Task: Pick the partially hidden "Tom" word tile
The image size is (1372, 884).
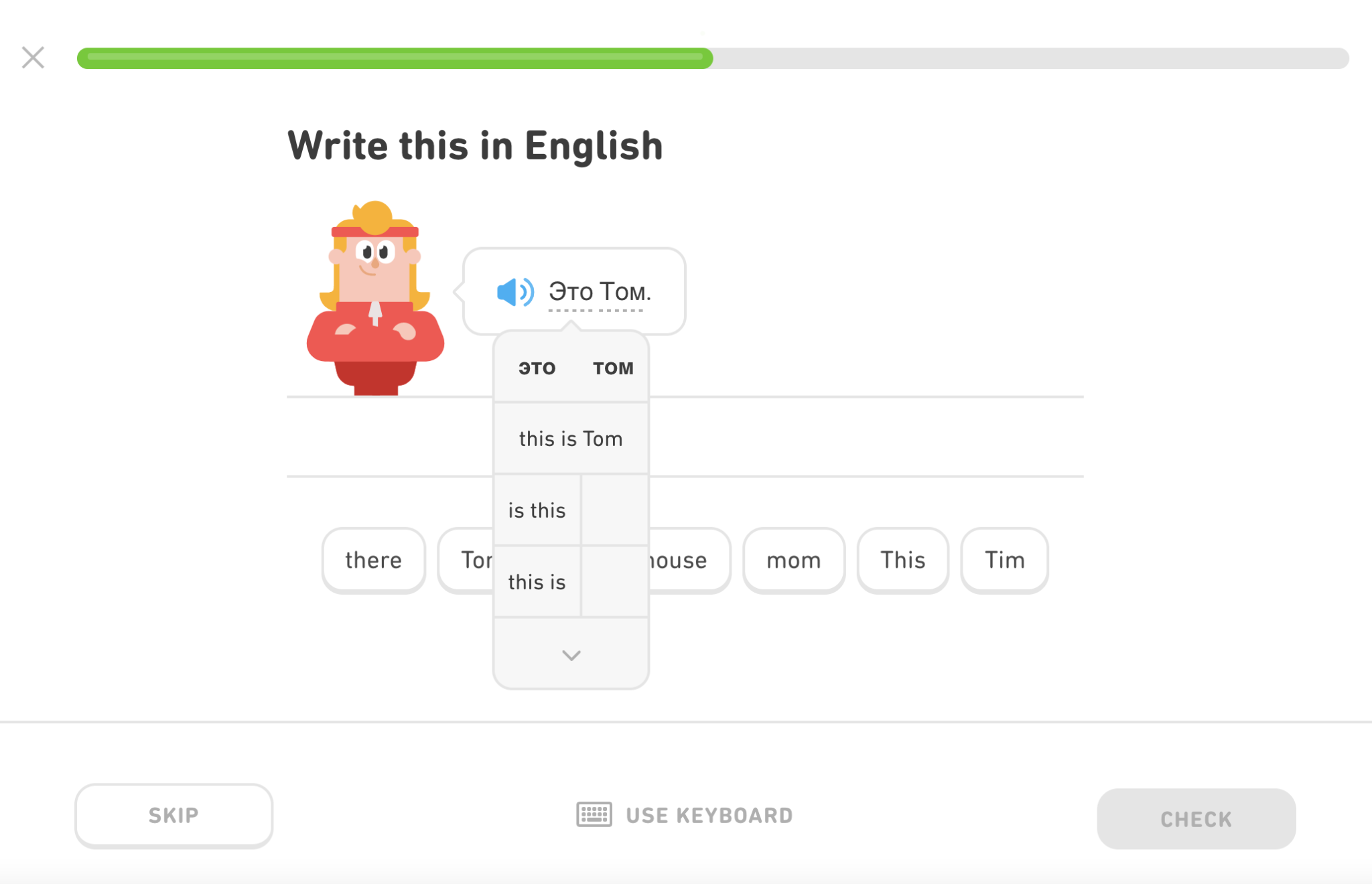Action: click(466, 560)
